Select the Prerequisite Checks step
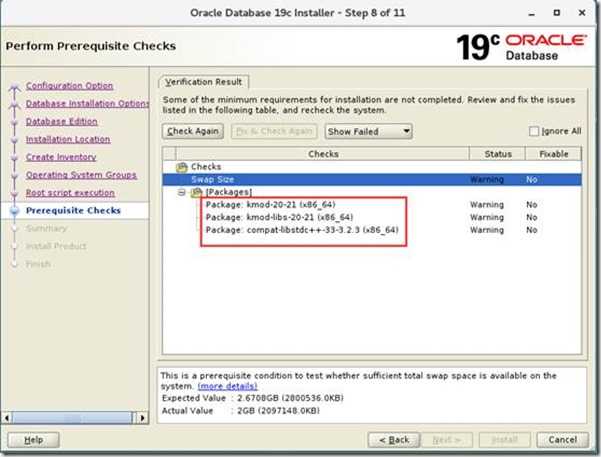Image resolution: width=601 pixels, height=457 pixels. pyautogui.click(x=73, y=210)
